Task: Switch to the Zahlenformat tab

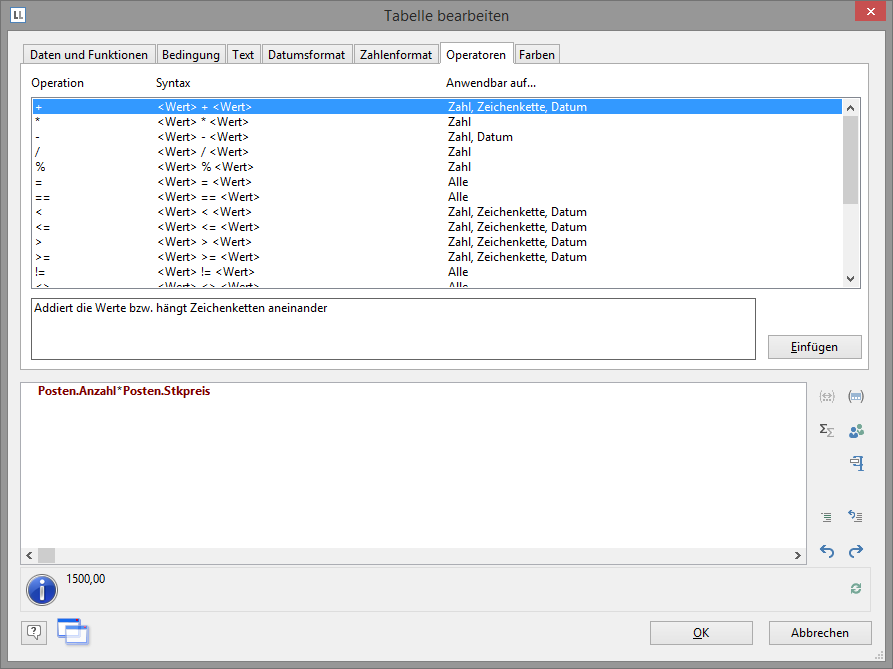Action: [396, 55]
